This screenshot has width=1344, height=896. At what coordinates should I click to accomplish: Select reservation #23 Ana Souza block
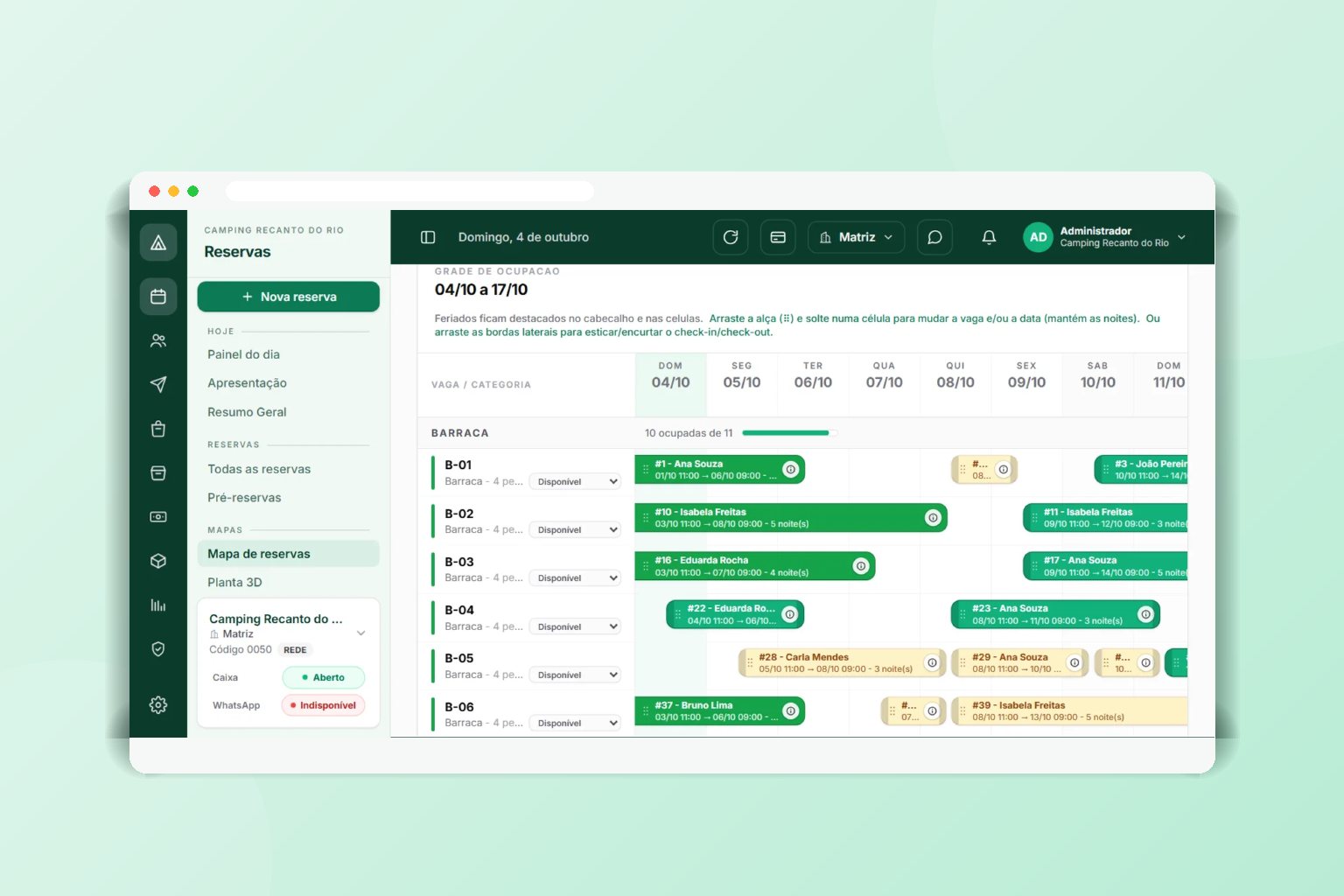[x=1055, y=614]
